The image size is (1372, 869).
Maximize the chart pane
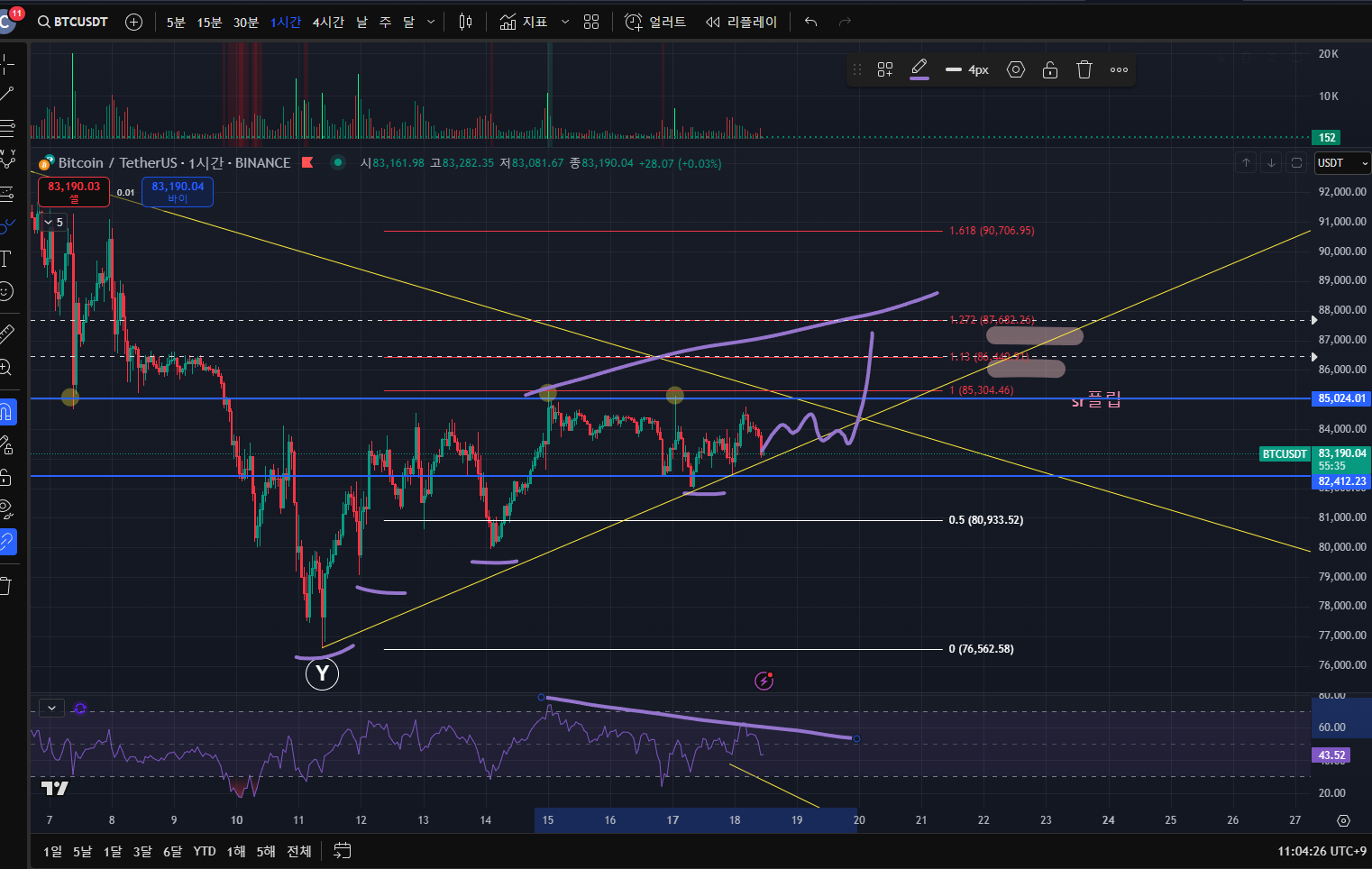point(1296,163)
